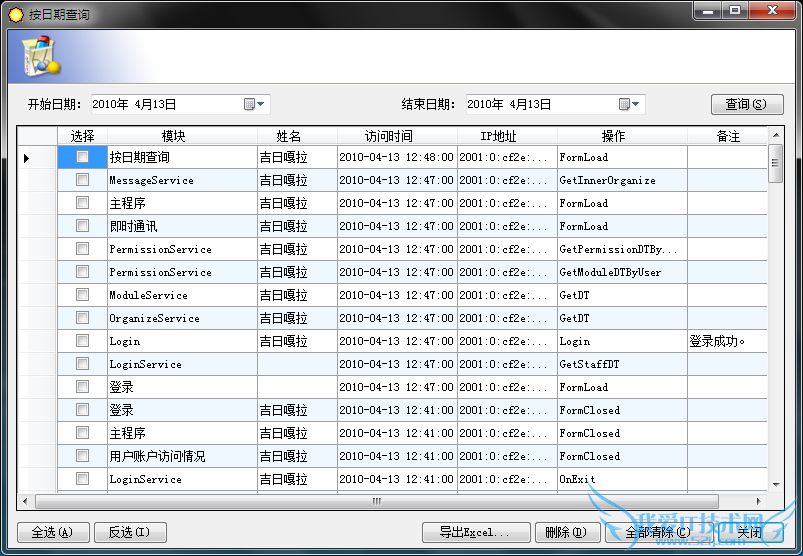Click the 删除(D) delete button
This screenshot has width=803, height=556.
[567, 532]
